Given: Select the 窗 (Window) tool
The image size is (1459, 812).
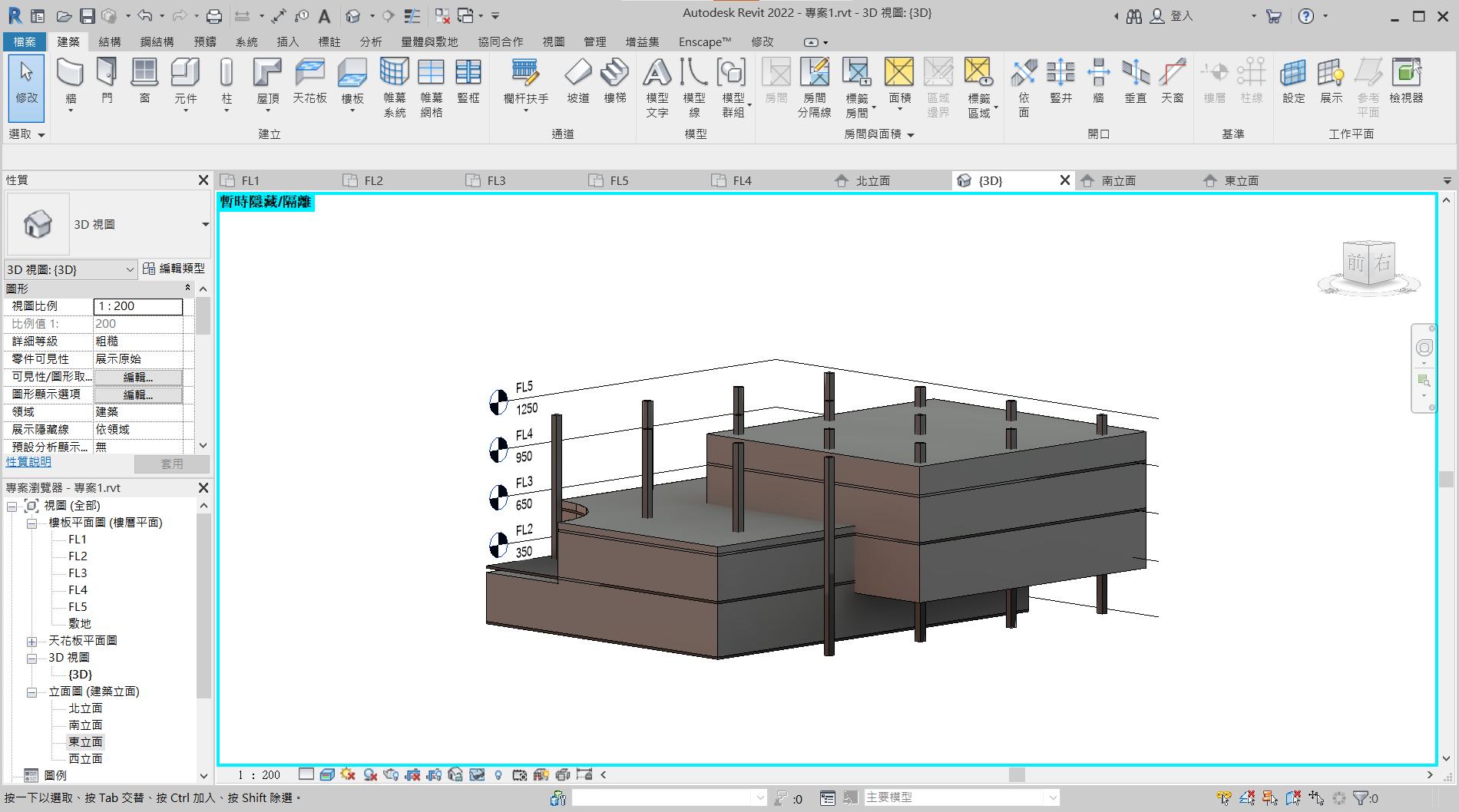Looking at the screenshot, I should pos(144,81).
